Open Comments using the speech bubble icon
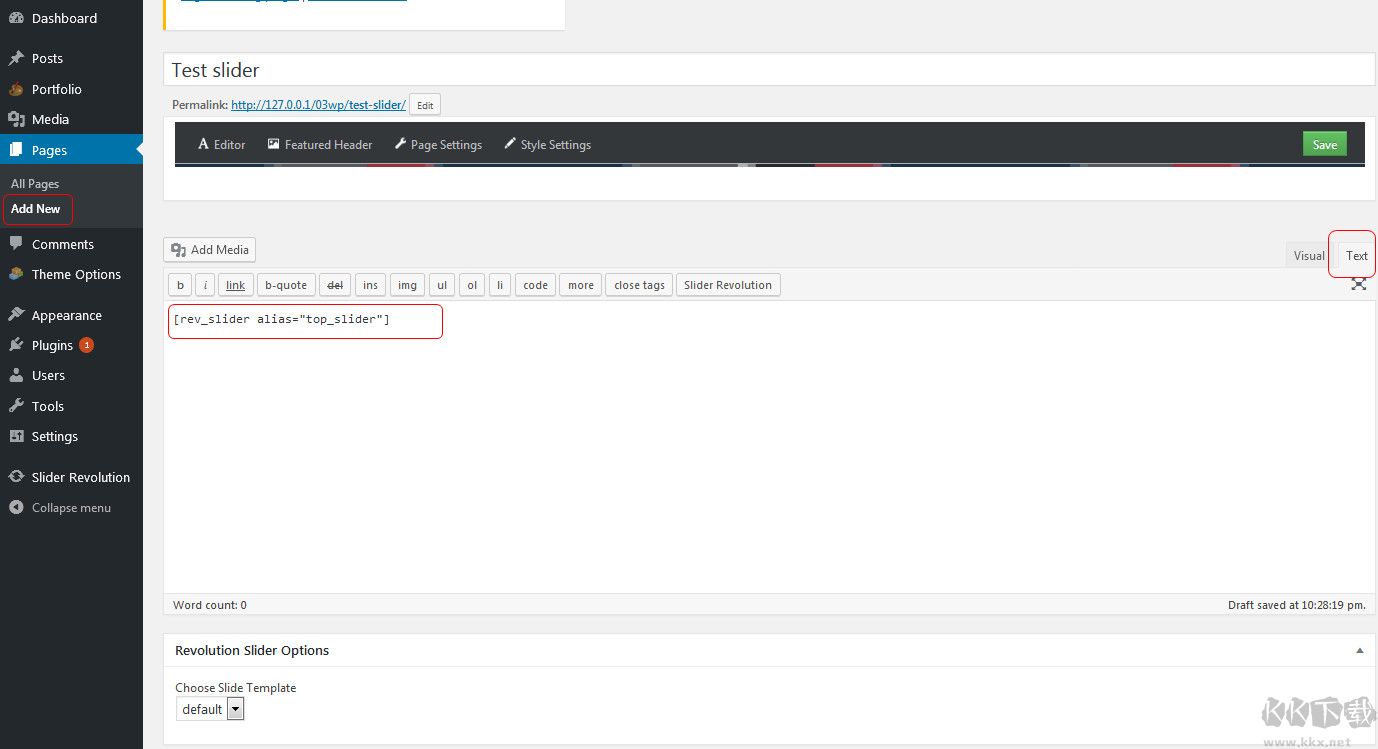 [x=16, y=244]
